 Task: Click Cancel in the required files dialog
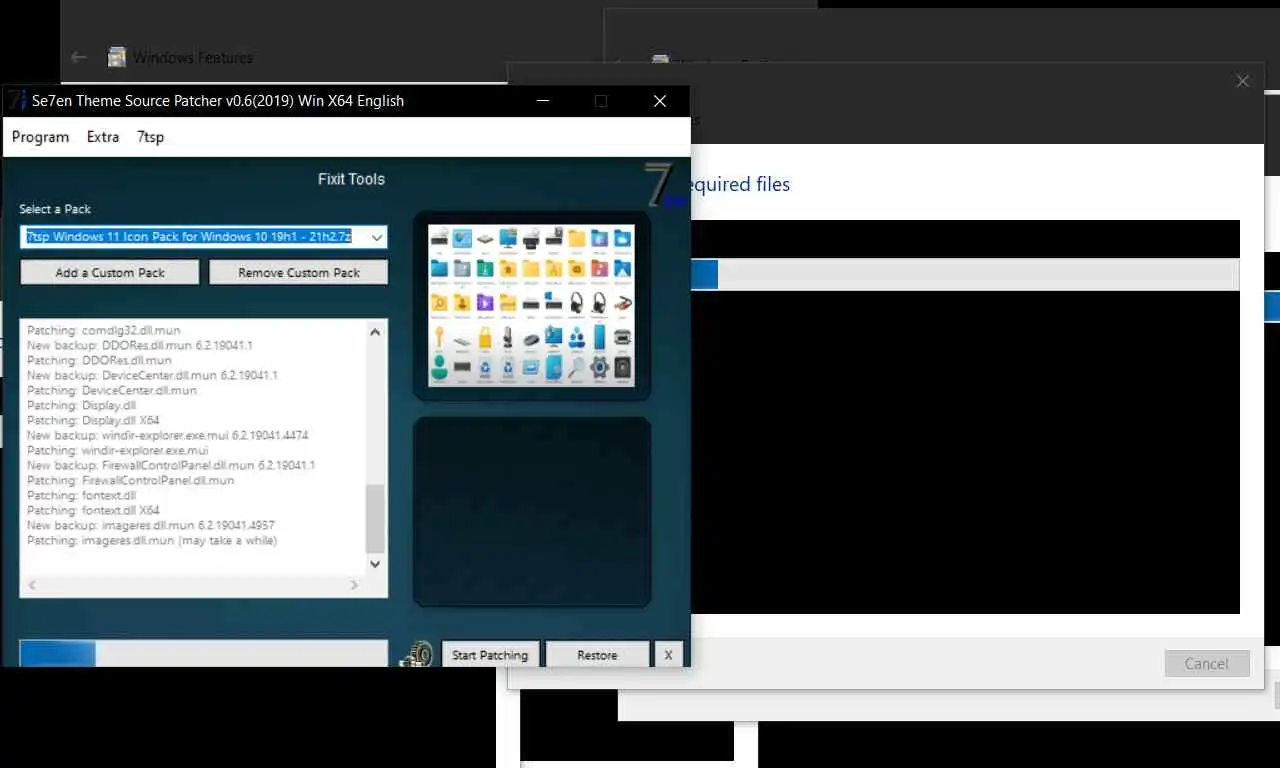(1207, 663)
